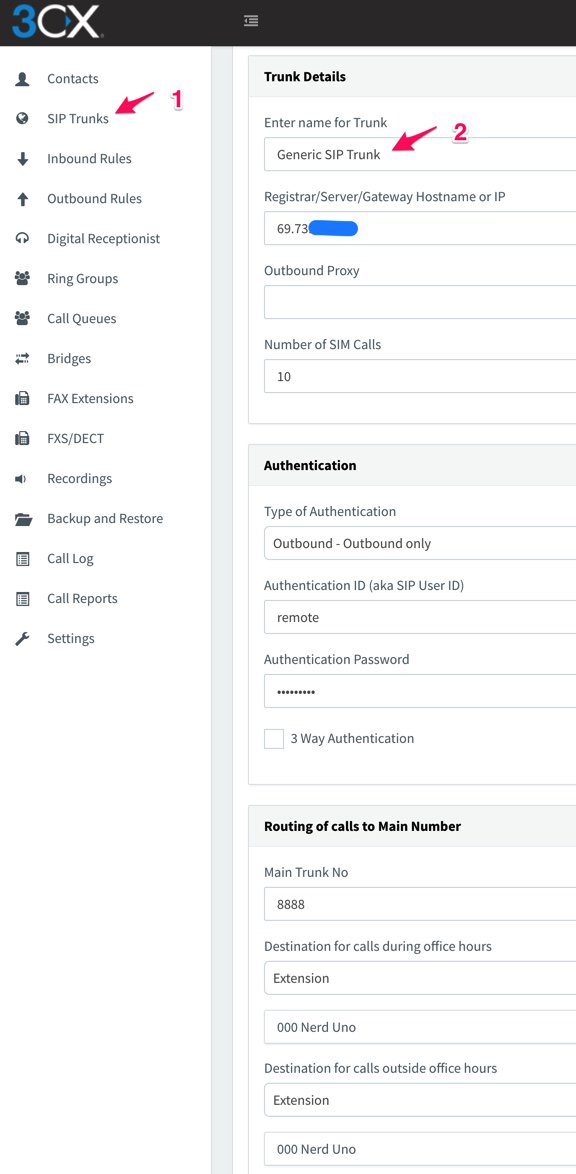Open the Type of Authentication dropdown
The width and height of the screenshot is (576, 1174).
click(x=419, y=543)
